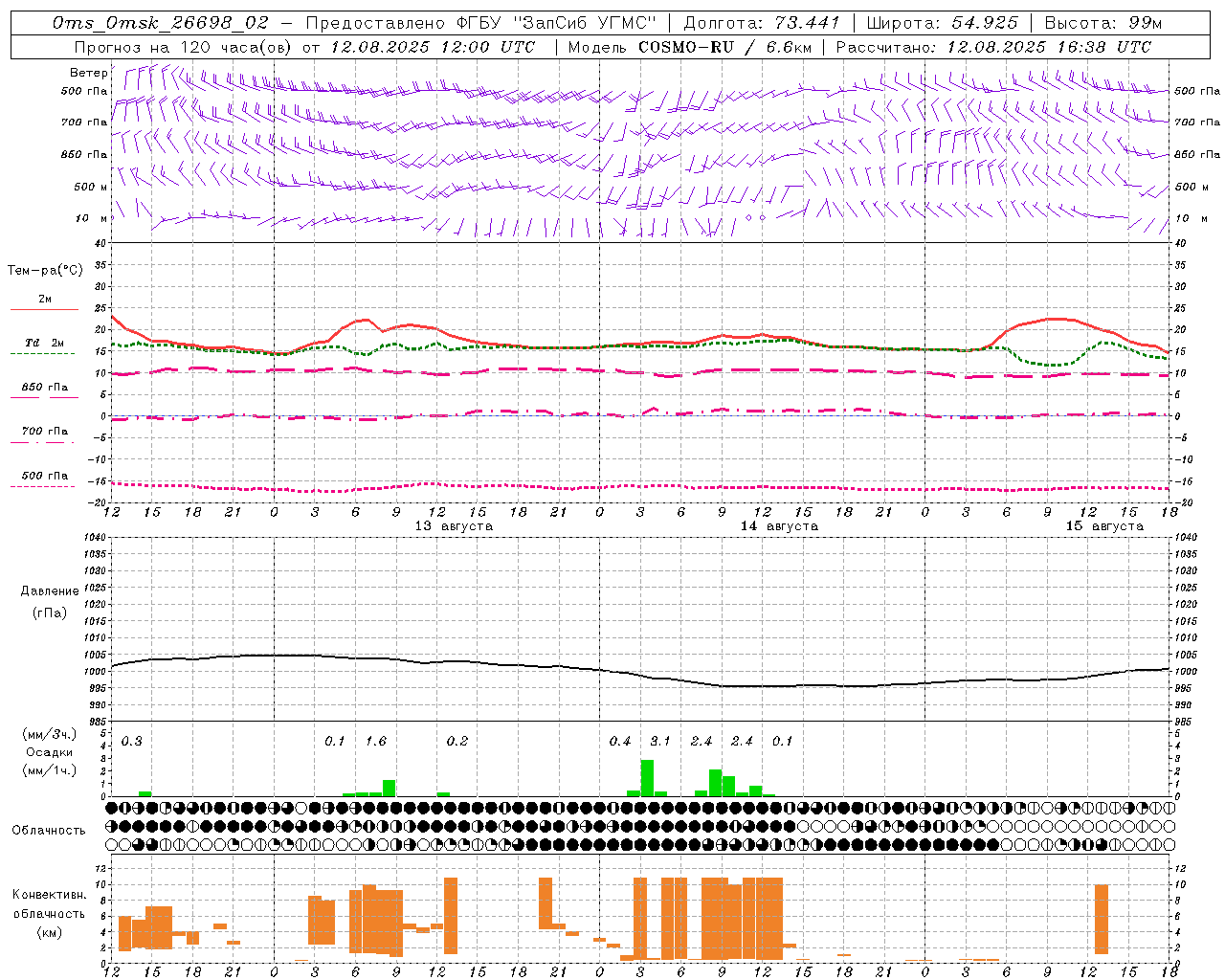Click '700 гПа' in the temperature legend
Screen dimensions: 1225x980
pyautogui.click(x=45, y=431)
